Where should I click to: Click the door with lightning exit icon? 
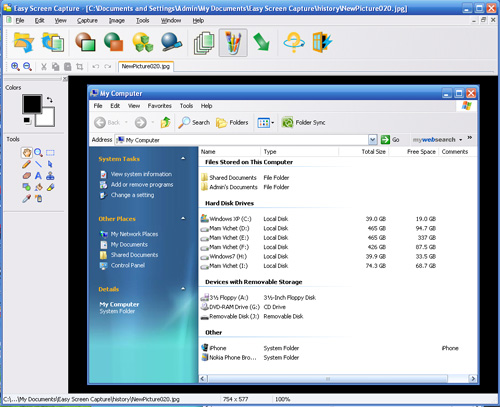(x=322, y=42)
